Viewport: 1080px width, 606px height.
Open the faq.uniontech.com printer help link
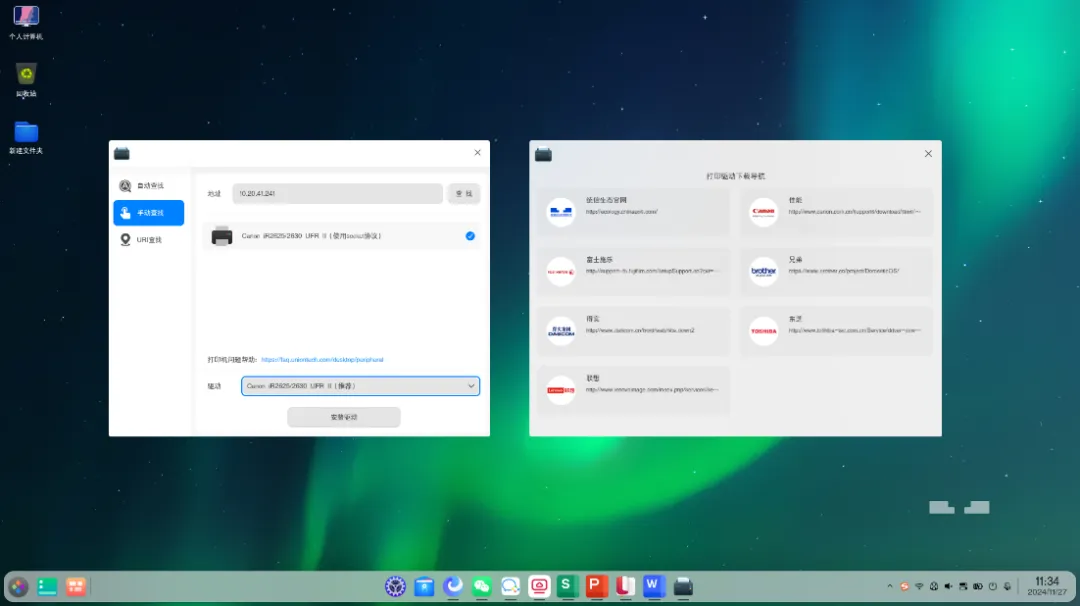[x=322, y=359]
